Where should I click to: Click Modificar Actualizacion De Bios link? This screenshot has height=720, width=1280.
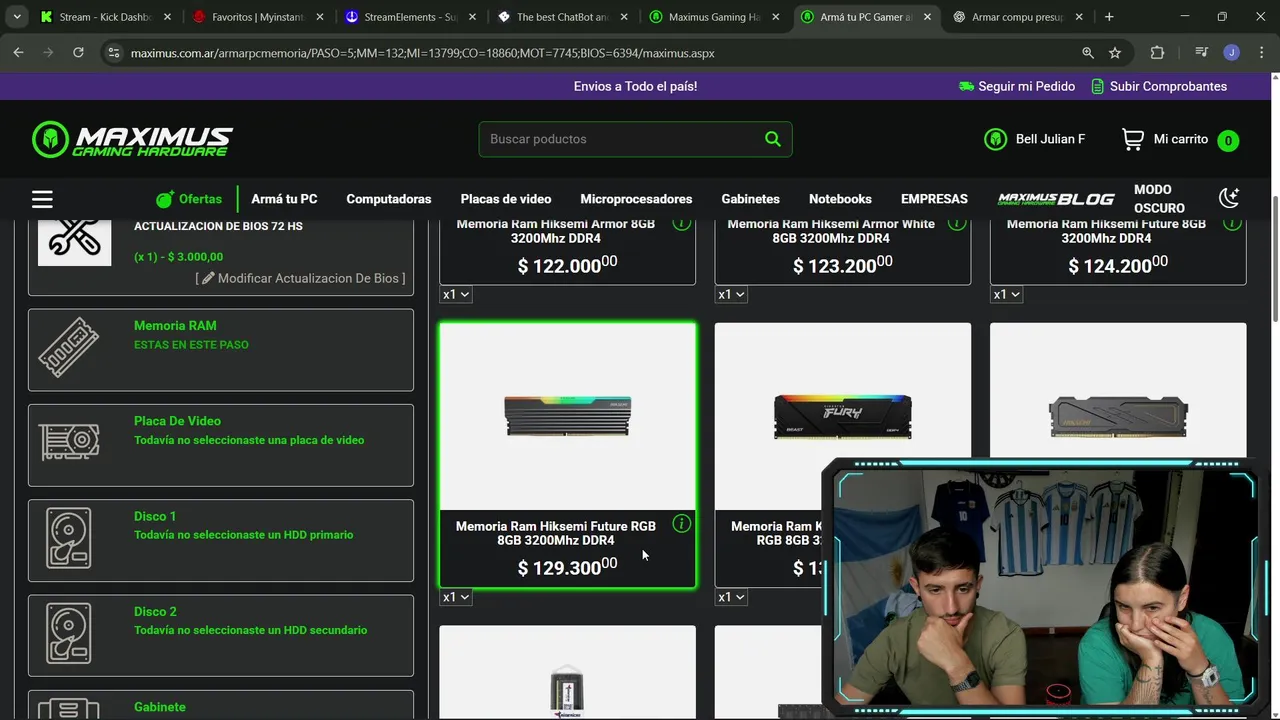point(300,278)
